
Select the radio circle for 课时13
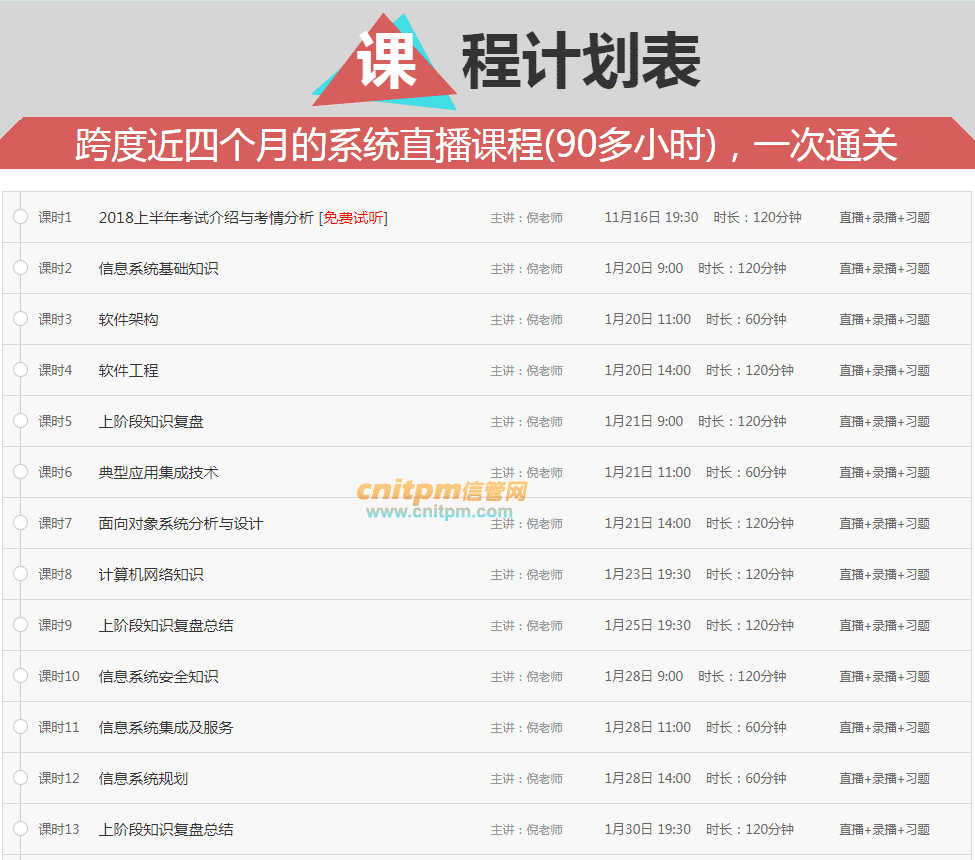pyautogui.click(x=21, y=829)
